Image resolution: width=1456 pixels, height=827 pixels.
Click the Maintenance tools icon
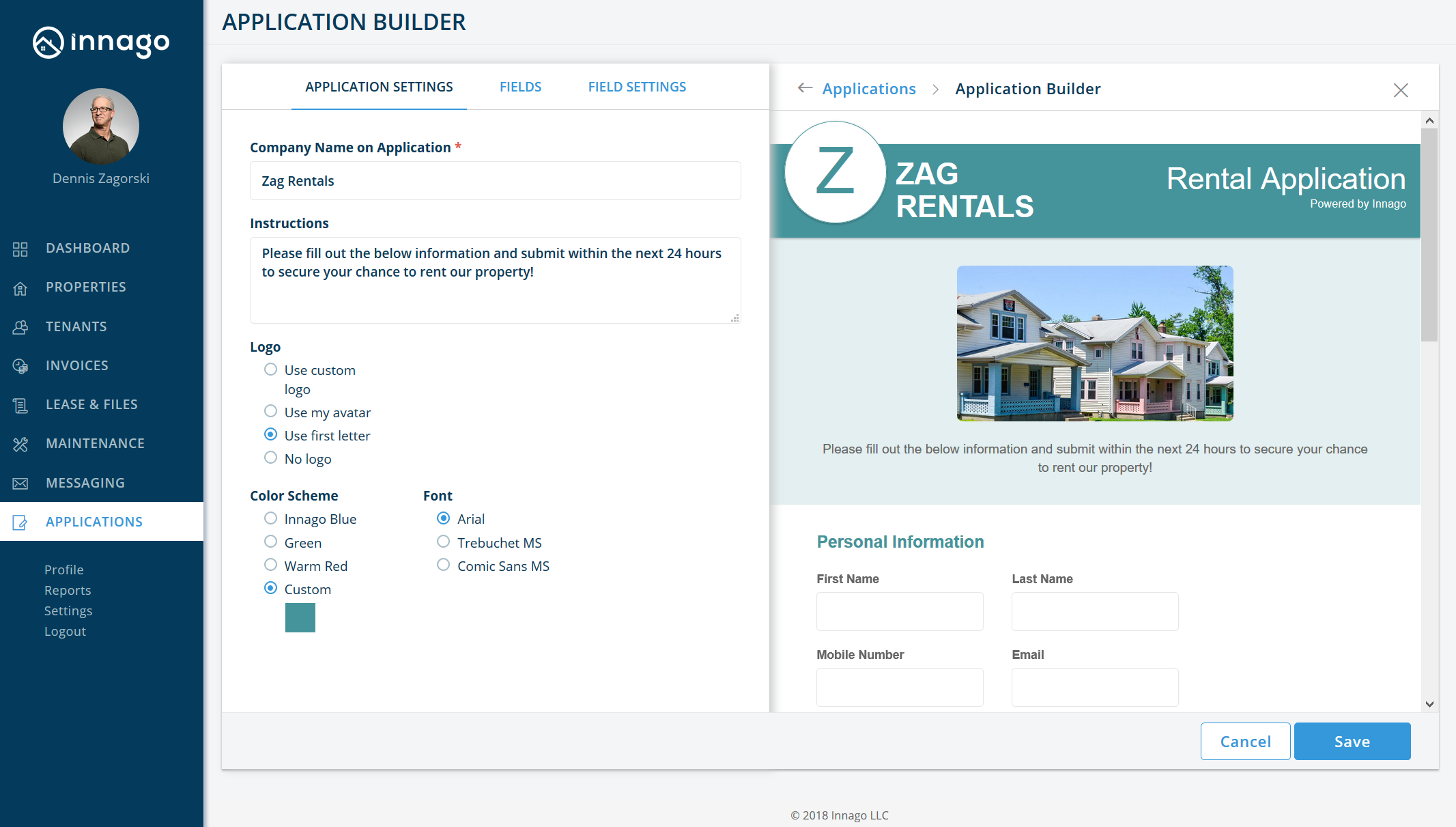[x=20, y=444]
